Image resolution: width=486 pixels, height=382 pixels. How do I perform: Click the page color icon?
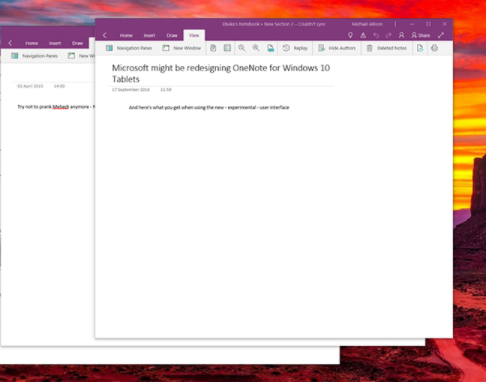tap(213, 48)
